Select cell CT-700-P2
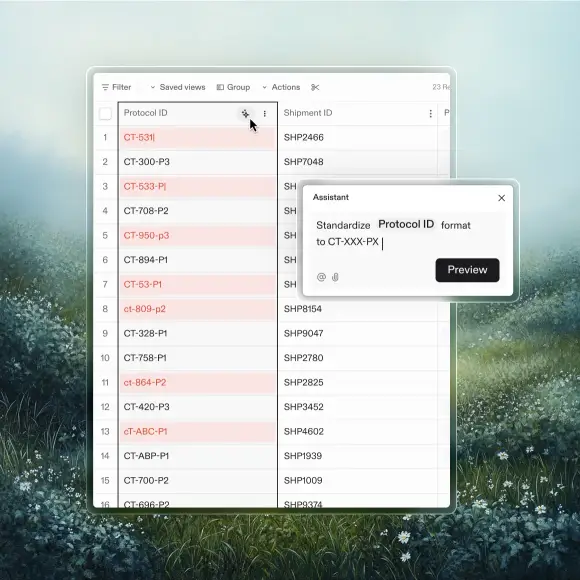This screenshot has height=580, width=580. (x=198, y=480)
